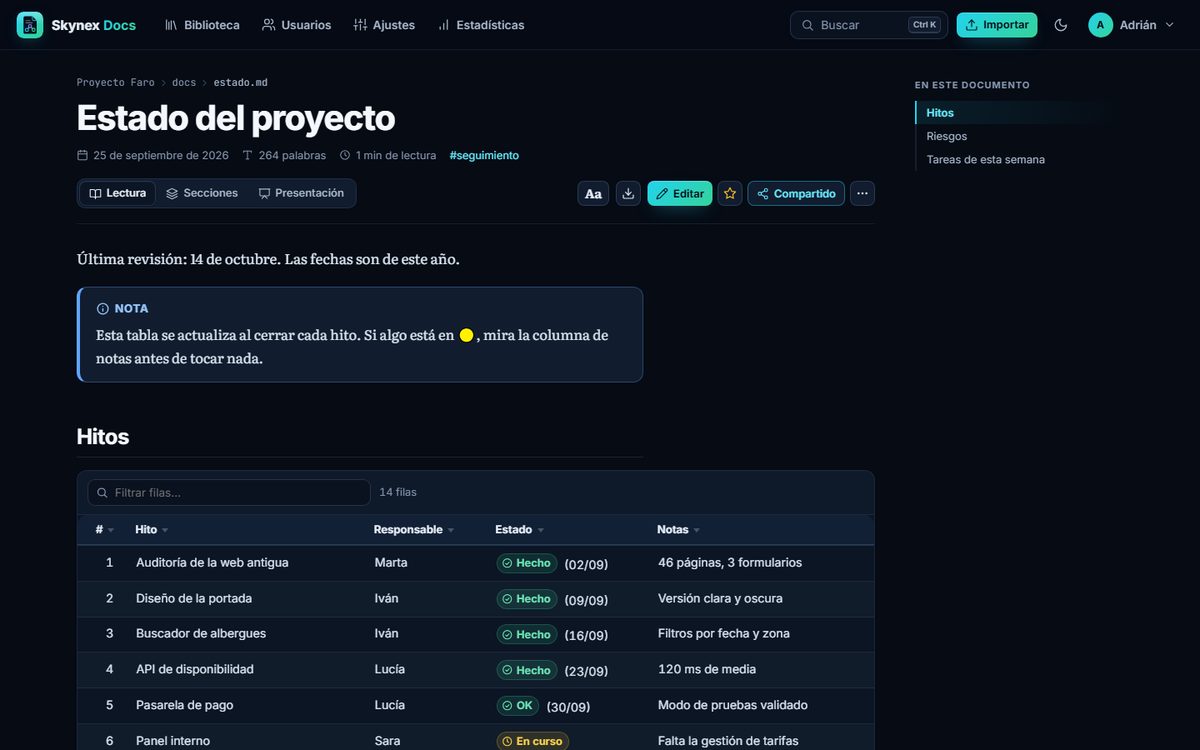
Task: Switch to Lectura view mode
Action: 118,193
